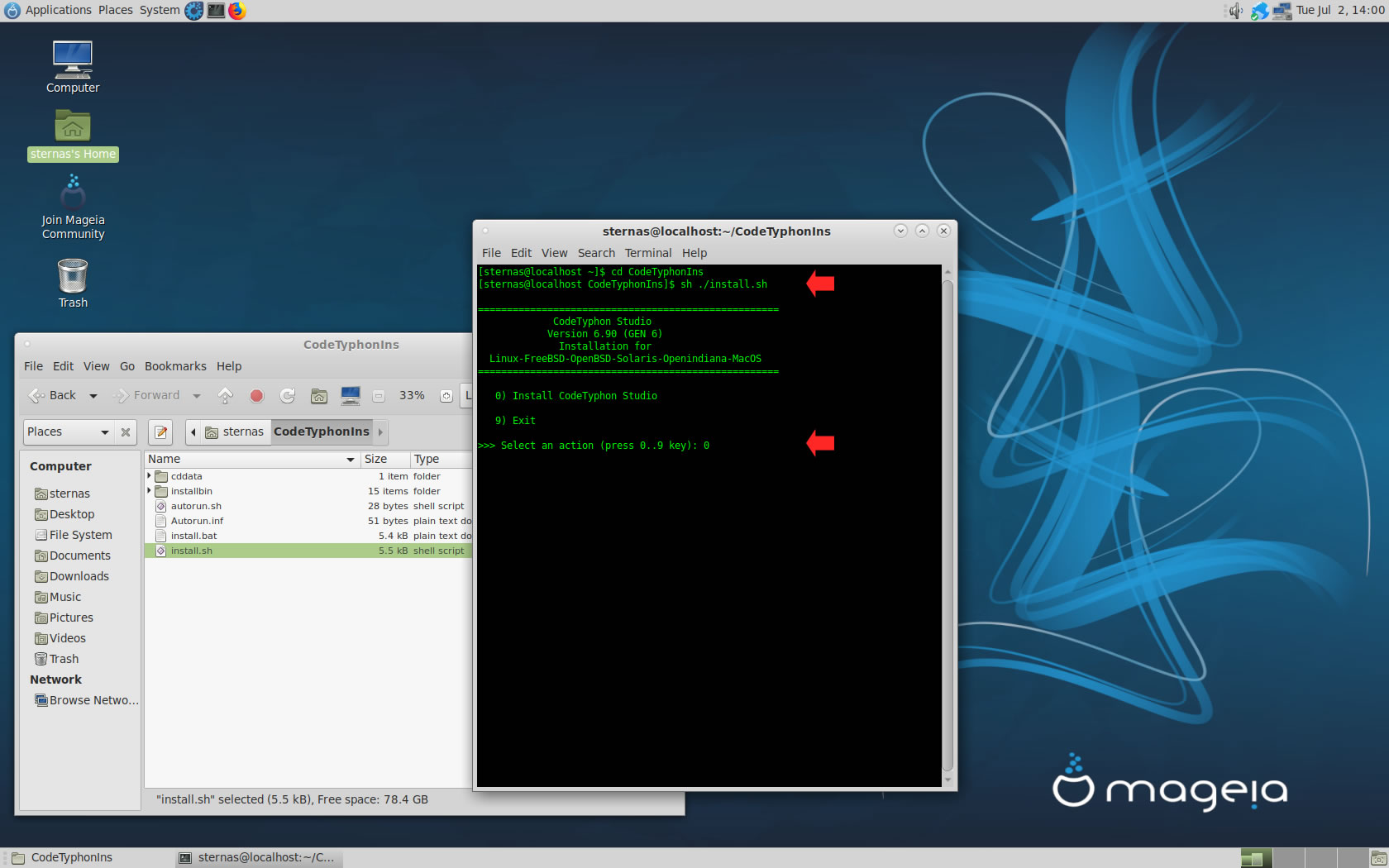Click the path bar left scroll arrow
1389x868 pixels.
[193, 432]
